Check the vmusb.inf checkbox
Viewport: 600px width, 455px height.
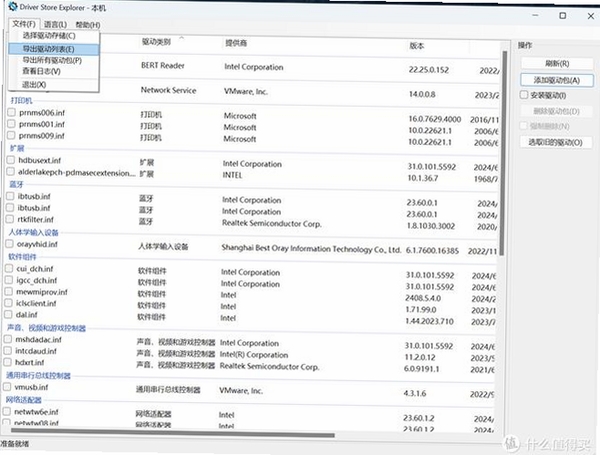click(7, 387)
